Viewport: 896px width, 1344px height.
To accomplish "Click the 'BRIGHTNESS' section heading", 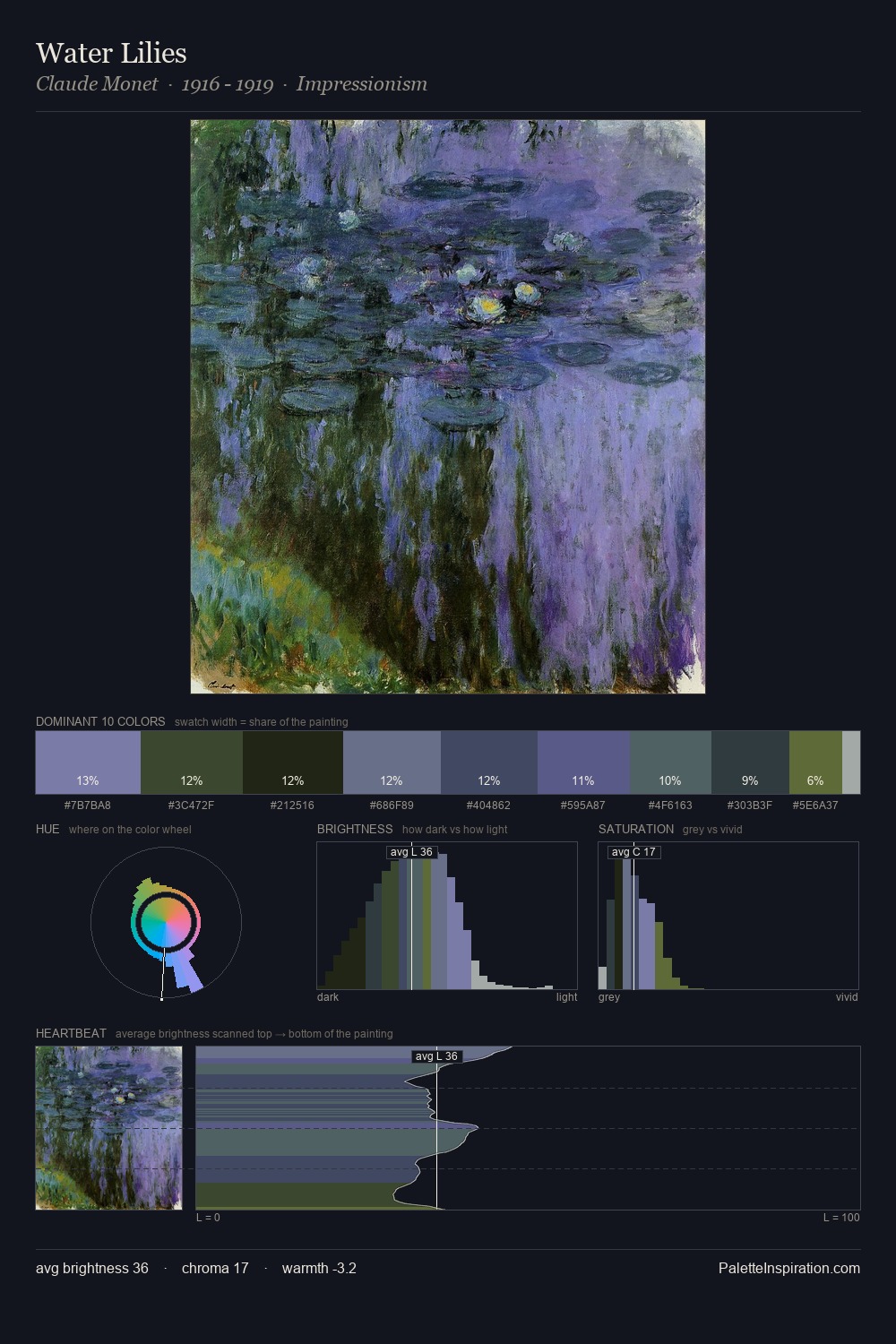I will pos(355,829).
